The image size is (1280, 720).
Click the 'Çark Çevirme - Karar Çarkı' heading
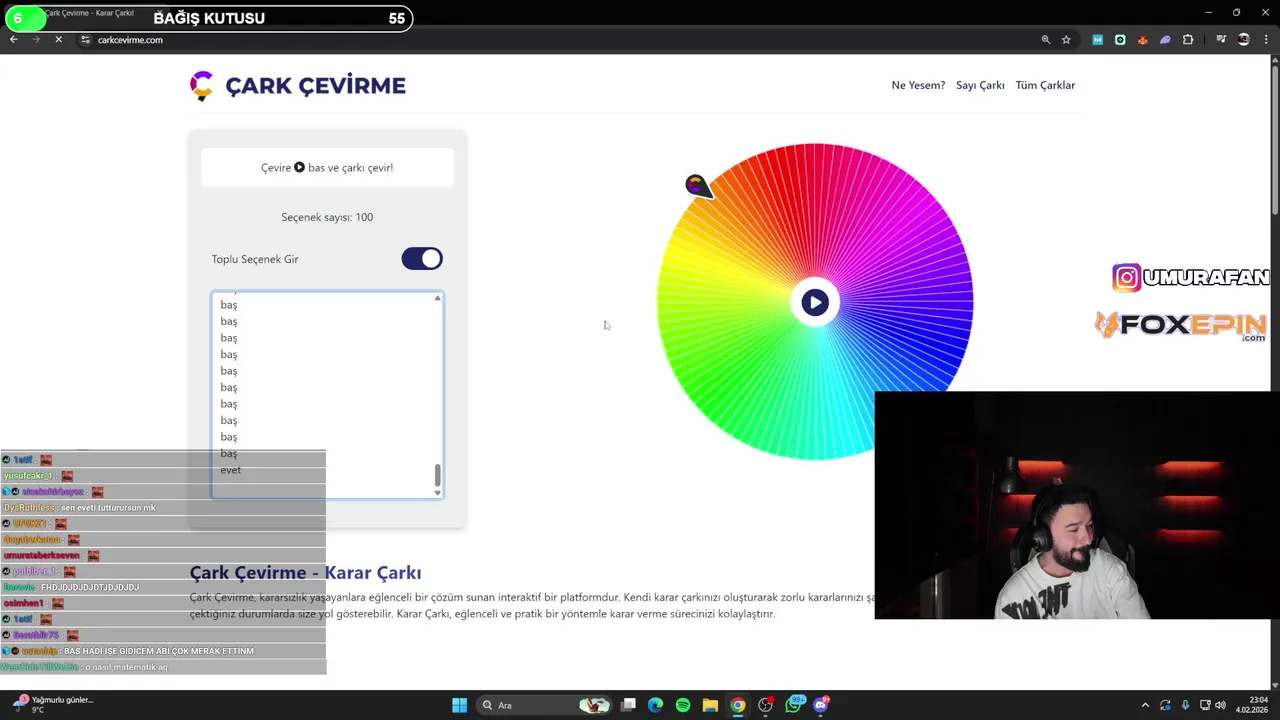pyautogui.click(x=305, y=573)
